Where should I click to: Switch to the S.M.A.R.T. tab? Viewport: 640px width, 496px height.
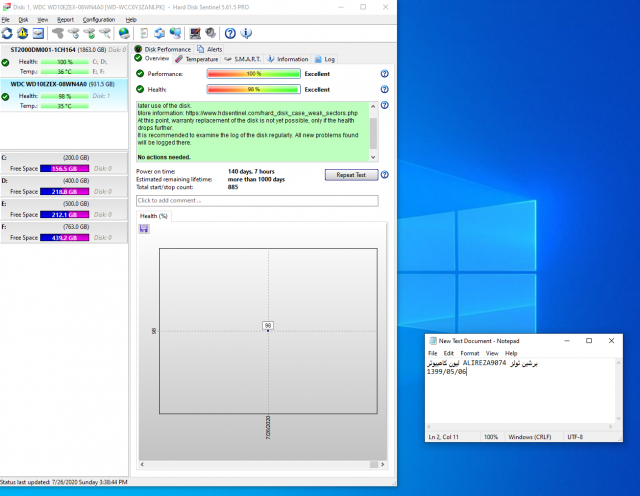click(244, 59)
